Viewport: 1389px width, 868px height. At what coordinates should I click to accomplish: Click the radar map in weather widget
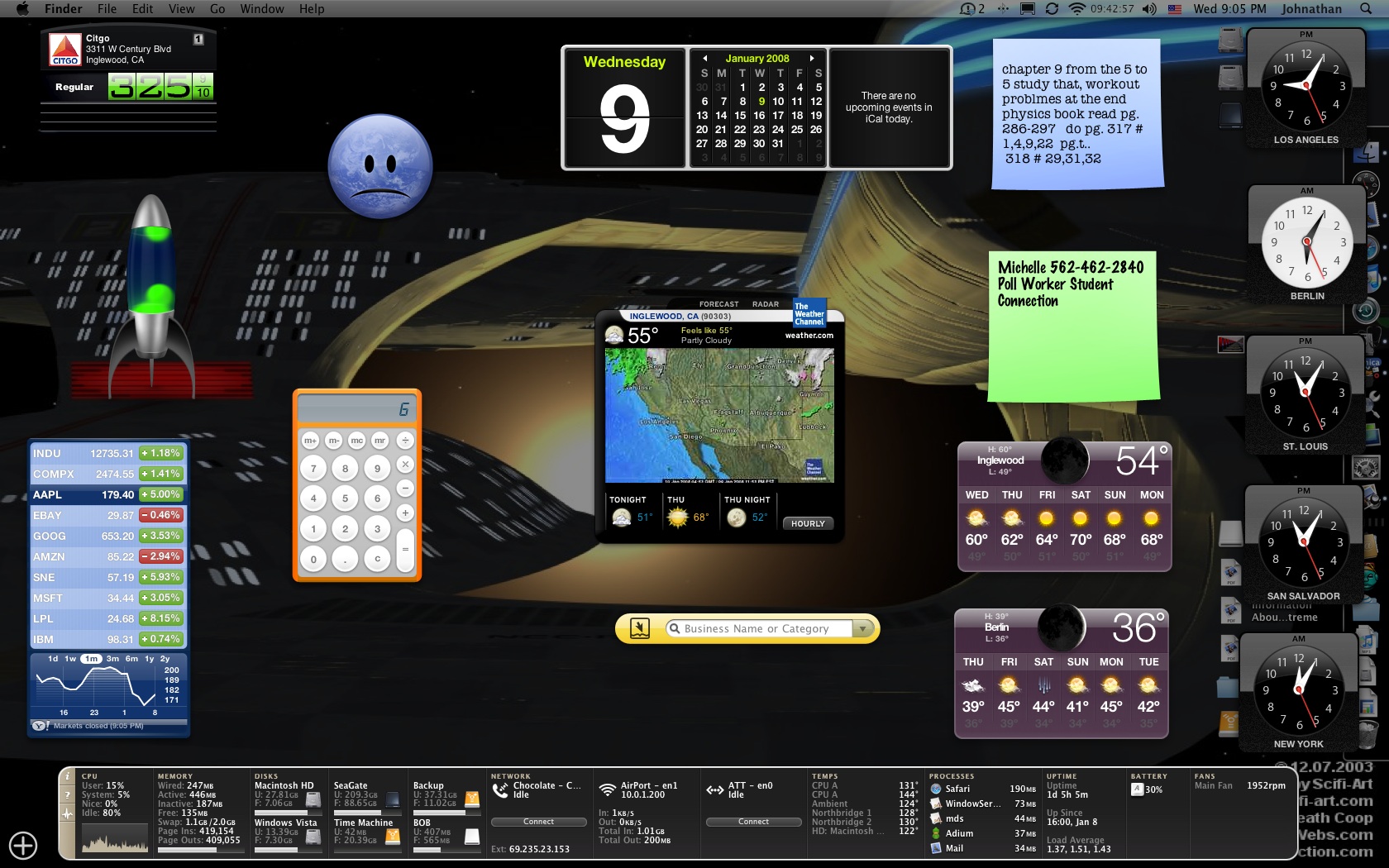click(719, 415)
